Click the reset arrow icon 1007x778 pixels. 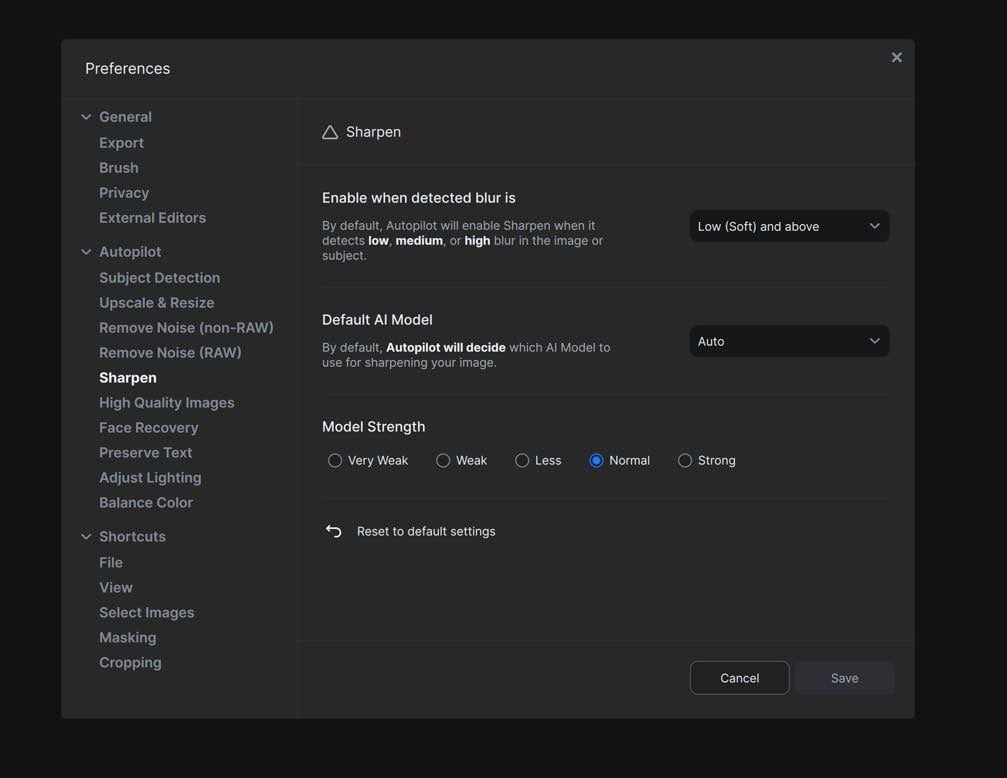pyautogui.click(x=333, y=531)
